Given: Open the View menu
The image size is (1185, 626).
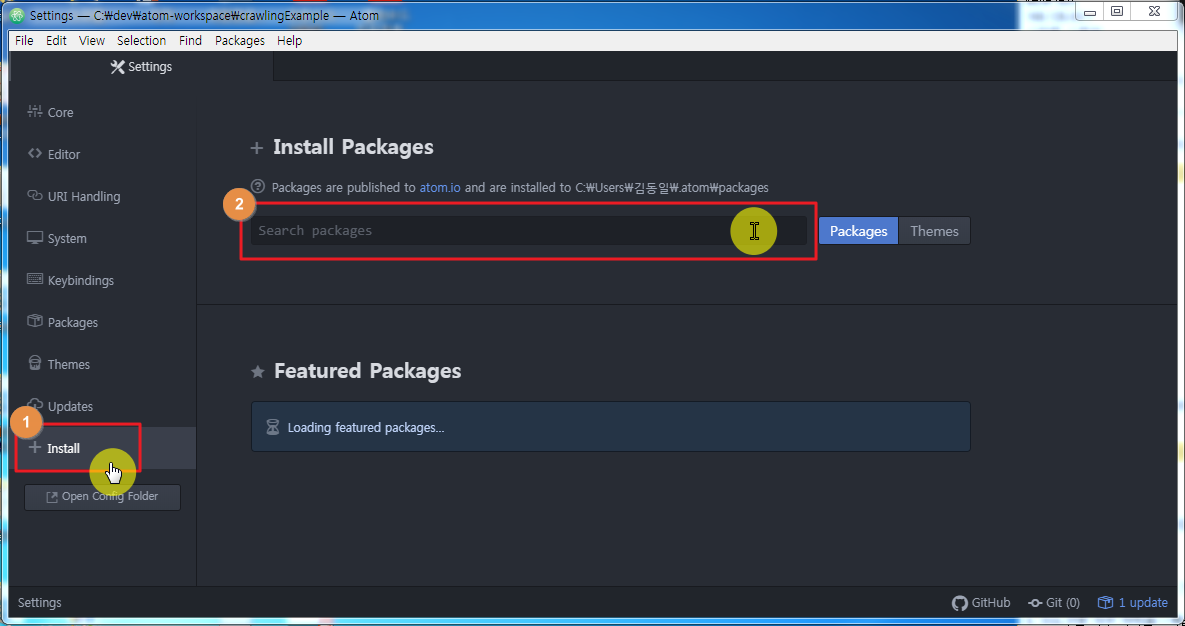Looking at the screenshot, I should (91, 41).
